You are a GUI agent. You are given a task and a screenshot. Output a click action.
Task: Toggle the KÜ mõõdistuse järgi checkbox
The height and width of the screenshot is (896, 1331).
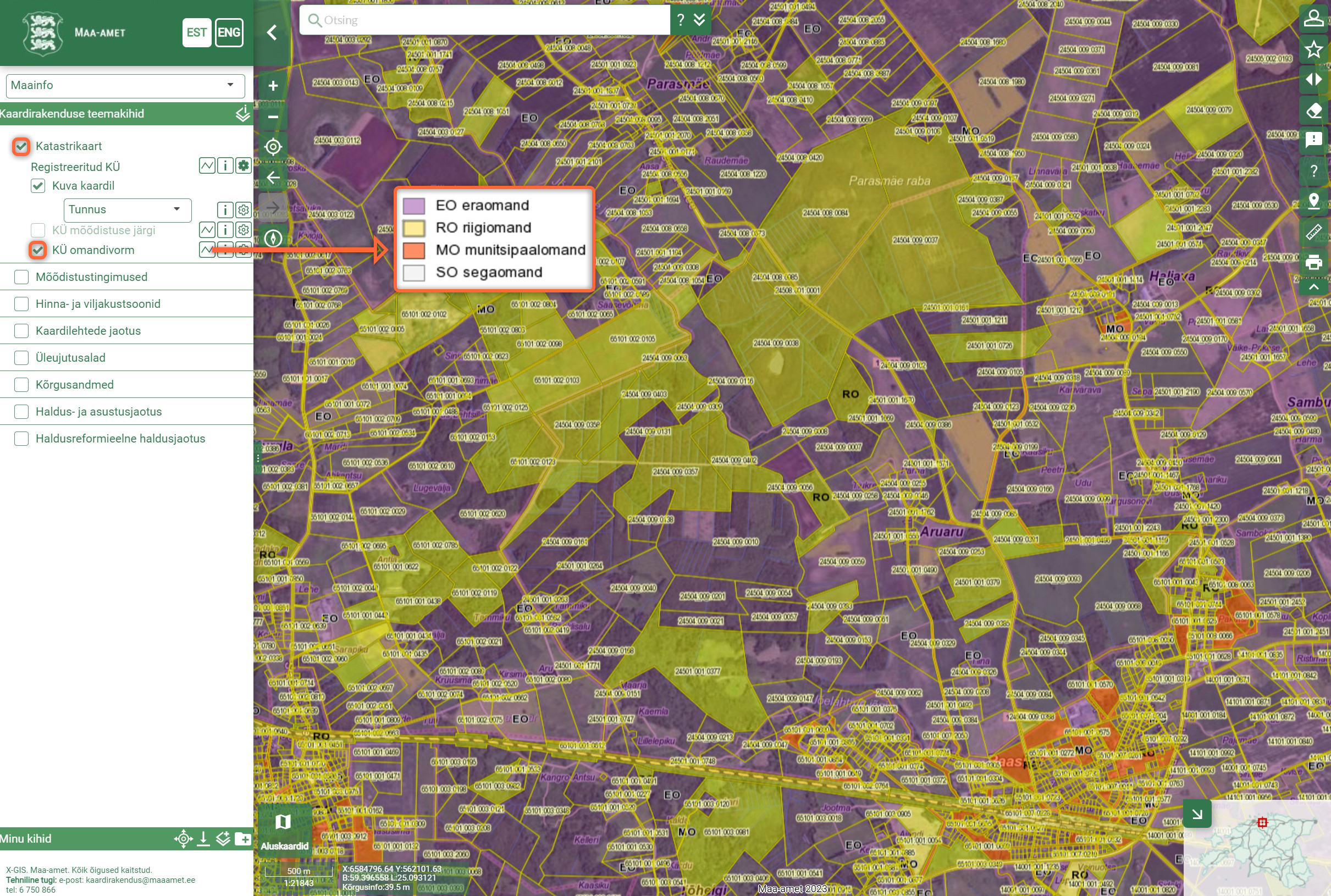click(38, 230)
